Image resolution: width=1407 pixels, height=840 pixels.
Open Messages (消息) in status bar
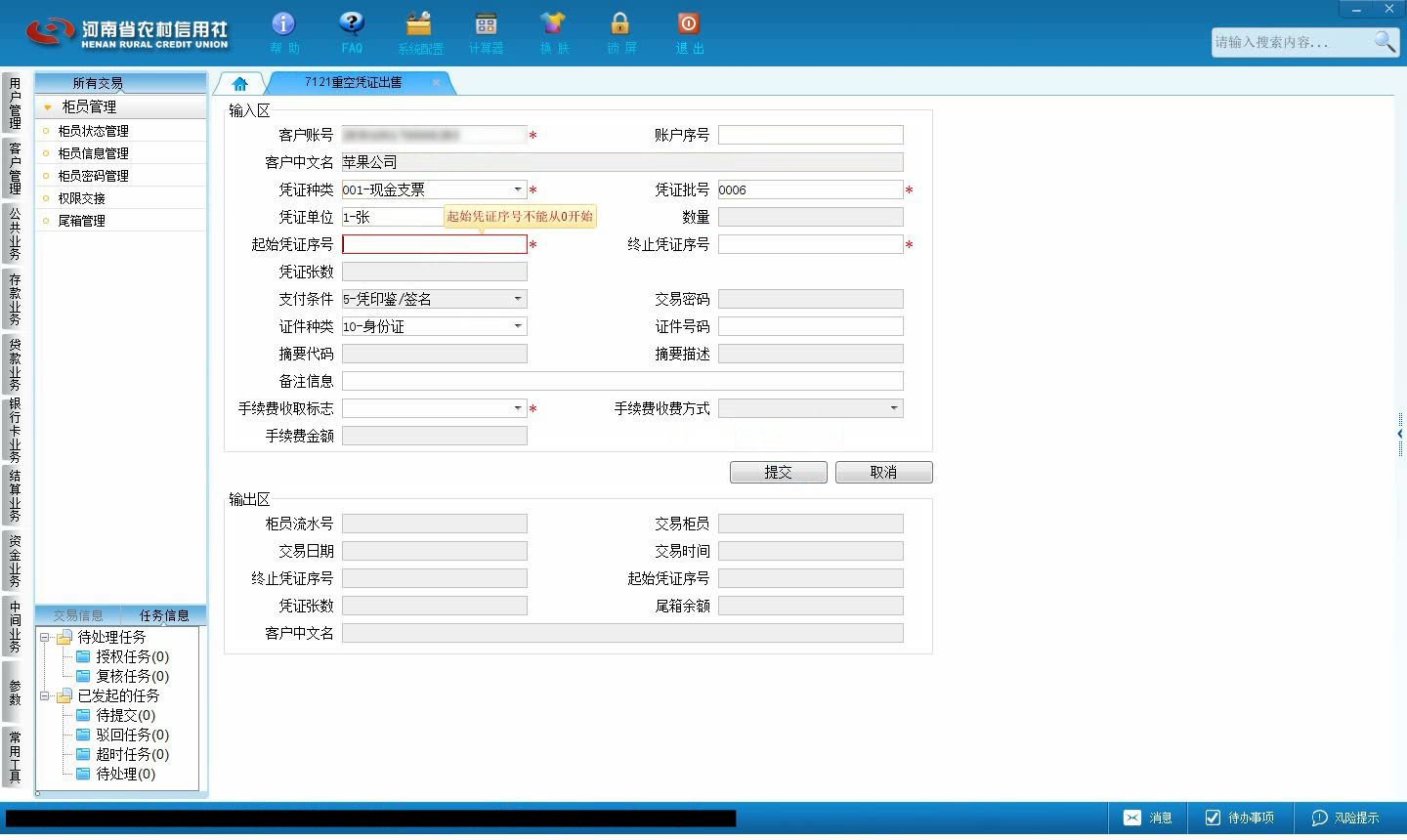(x=1148, y=819)
